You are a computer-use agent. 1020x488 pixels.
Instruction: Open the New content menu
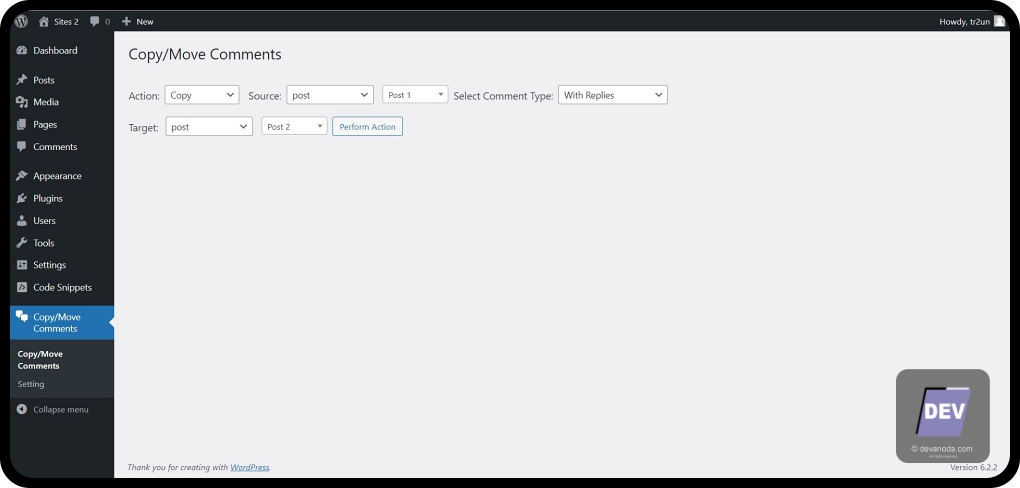tap(137, 21)
